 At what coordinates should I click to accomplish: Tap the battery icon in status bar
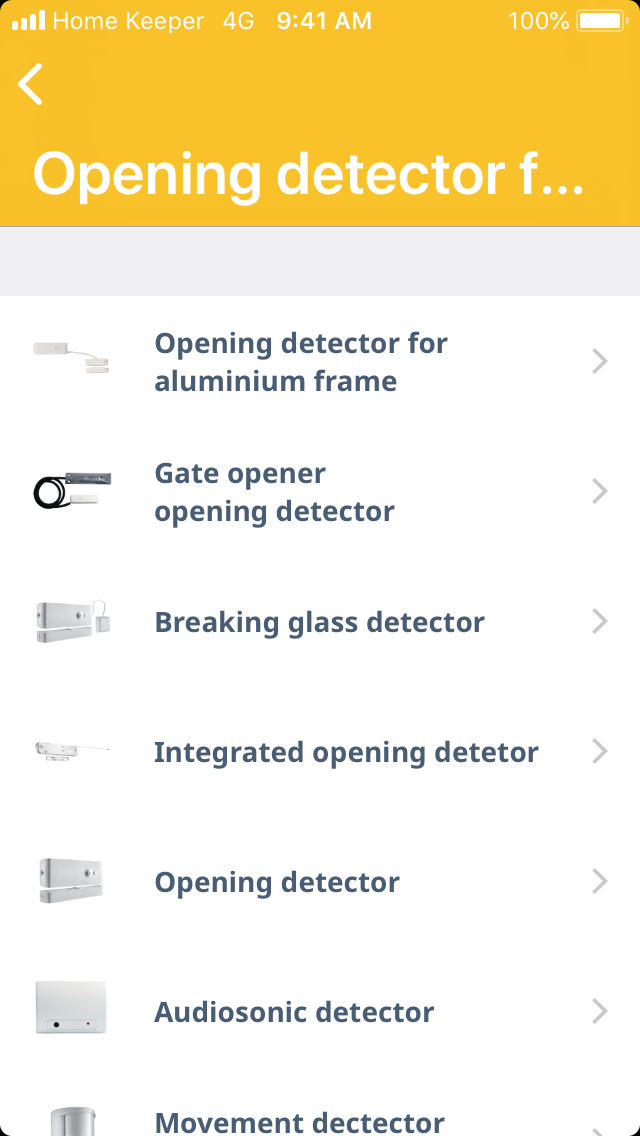tap(601, 20)
